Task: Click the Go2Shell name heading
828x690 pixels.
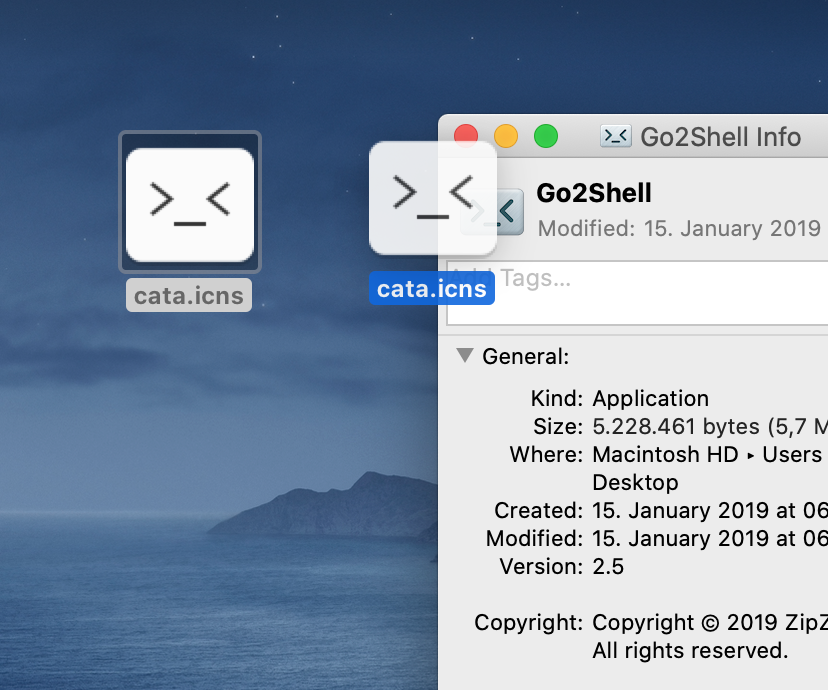Action: (594, 193)
